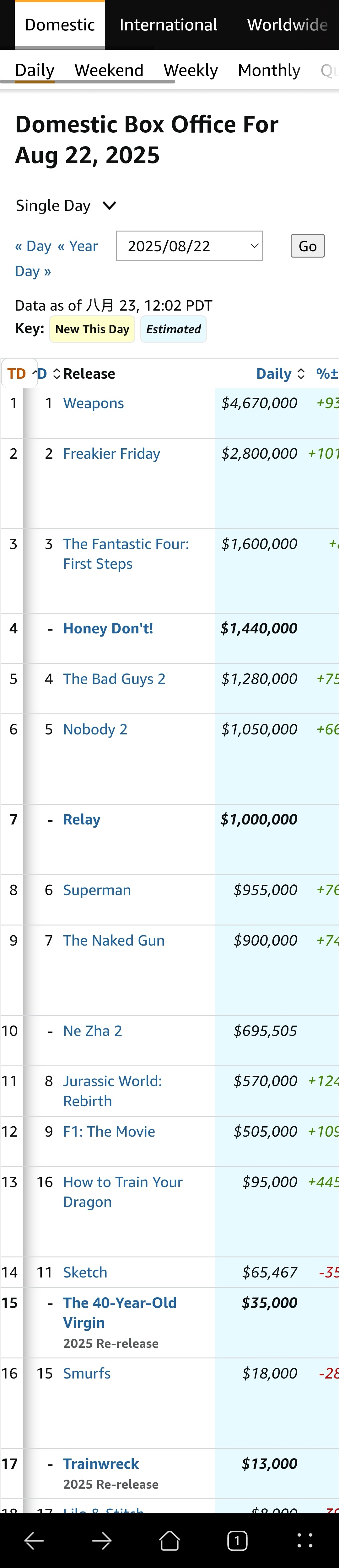Select the Monthly tab

click(x=269, y=70)
